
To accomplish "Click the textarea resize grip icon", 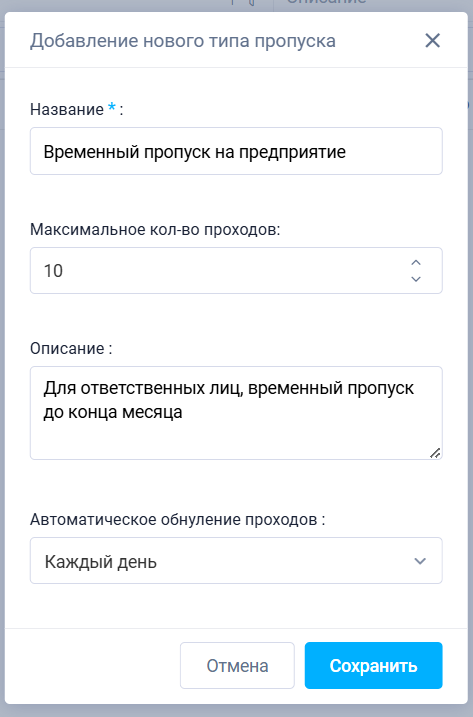I will (435, 453).
